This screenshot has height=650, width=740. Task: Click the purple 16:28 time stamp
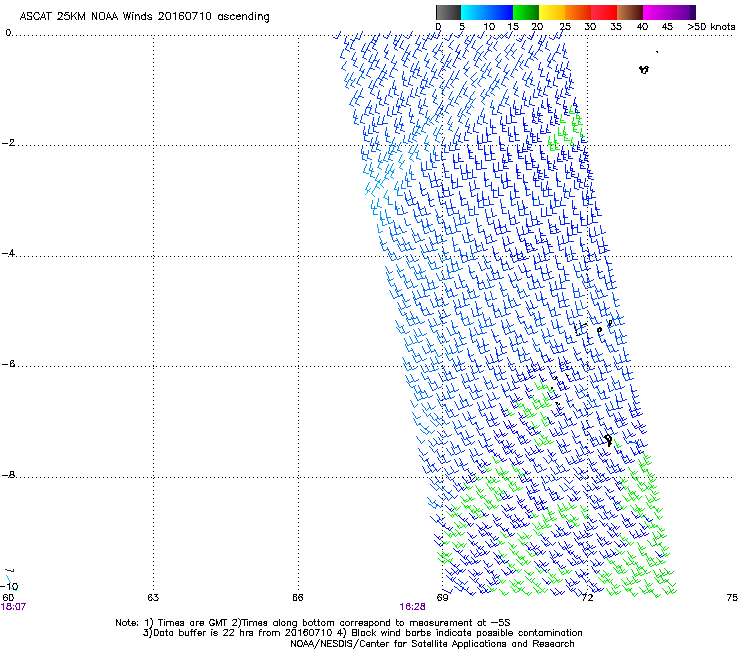point(412,607)
